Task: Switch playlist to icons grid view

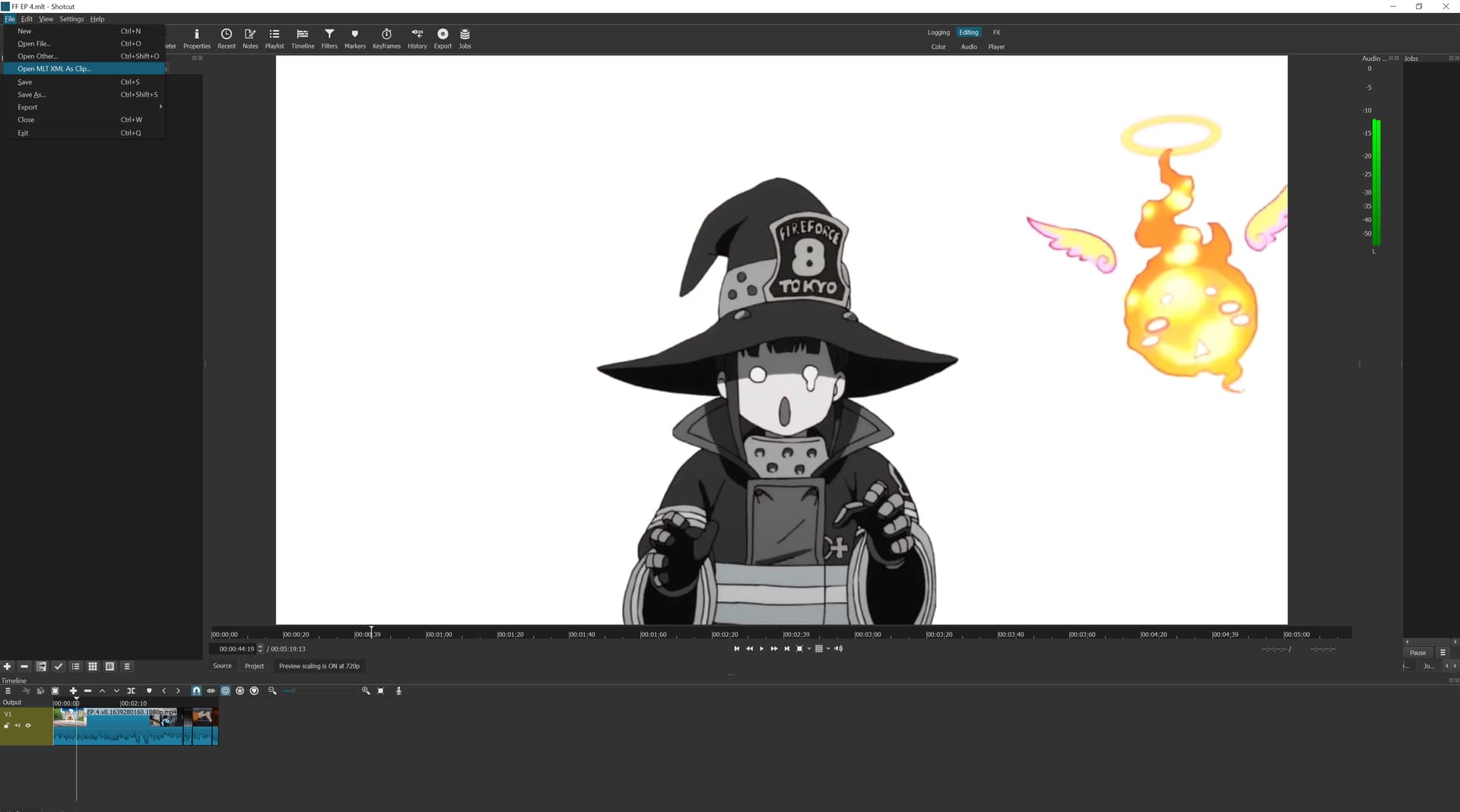Action: [93, 667]
